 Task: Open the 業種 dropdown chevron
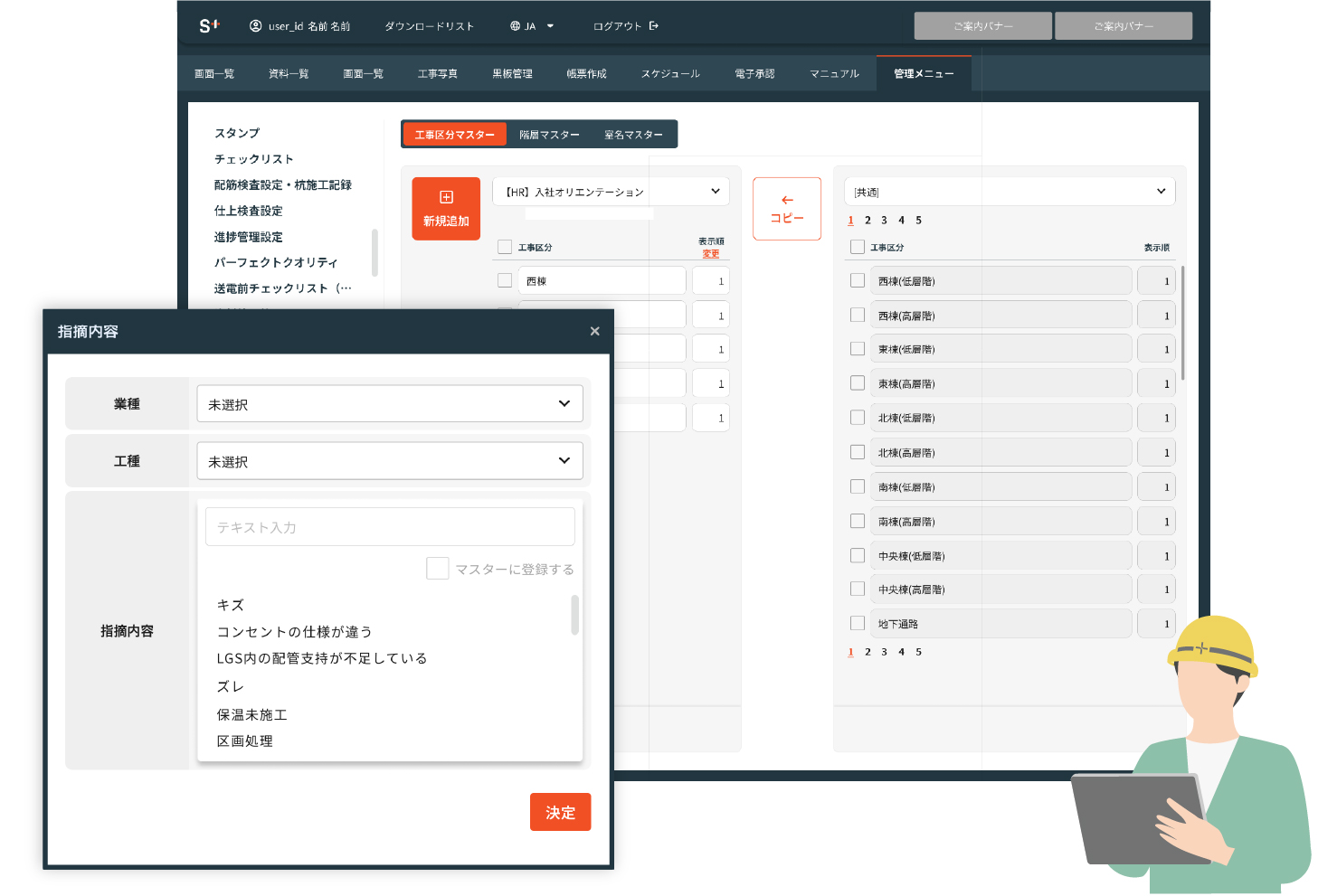pos(564,404)
